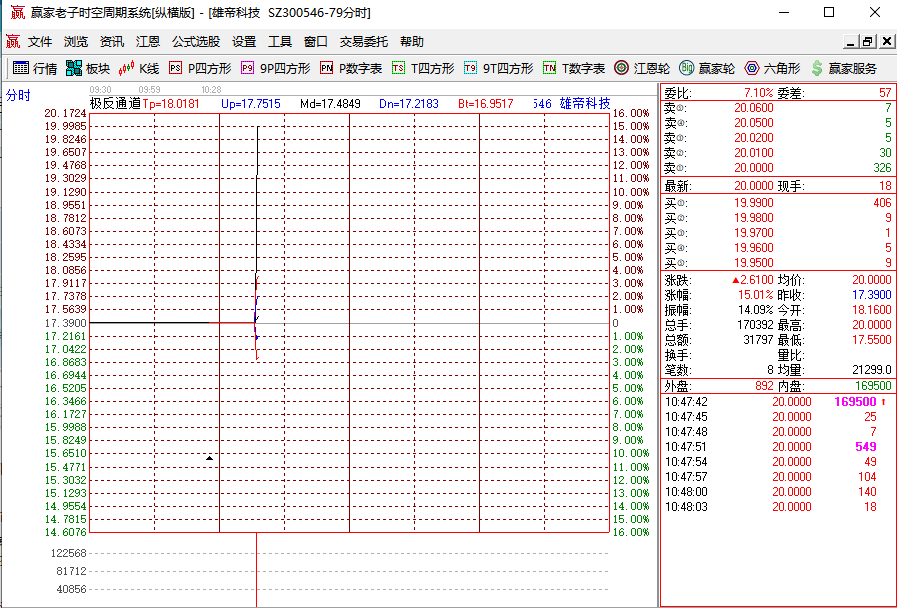Screen dimensions: 897x608
Task: Click the 雄帝科技 stock name above chart
Action: click(585, 104)
